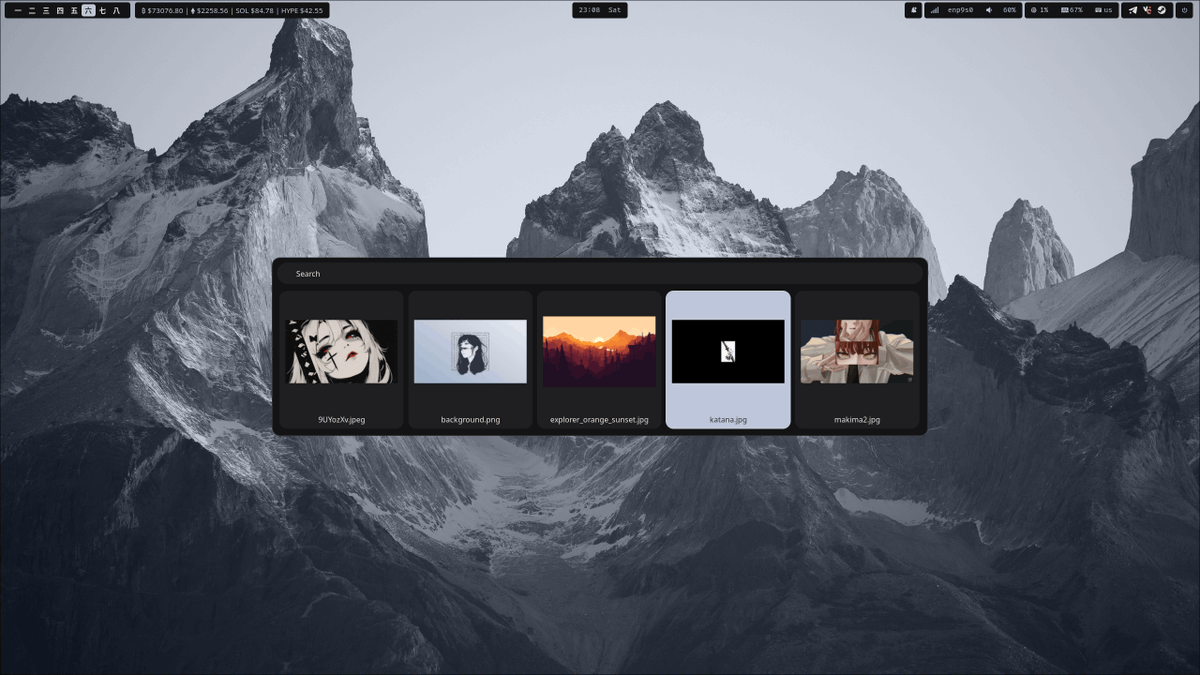Open the katana.jpg thumbnail
This screenshot has width=1200, height=675.
(x=727, y=352)
